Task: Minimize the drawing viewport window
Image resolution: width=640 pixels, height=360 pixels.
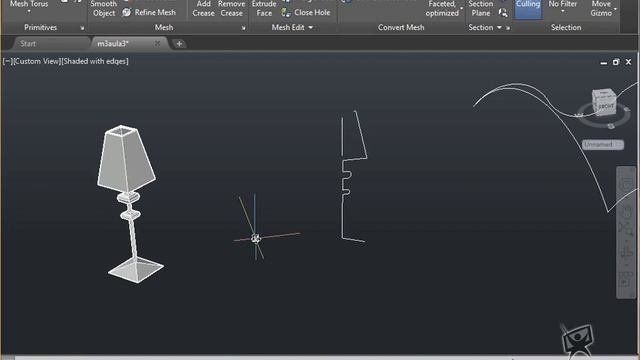Action: click(604, 62)
